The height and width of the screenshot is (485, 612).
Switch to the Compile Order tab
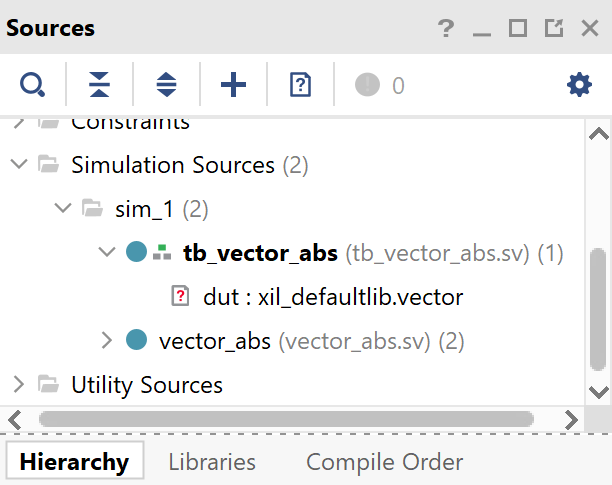point(384,462)
